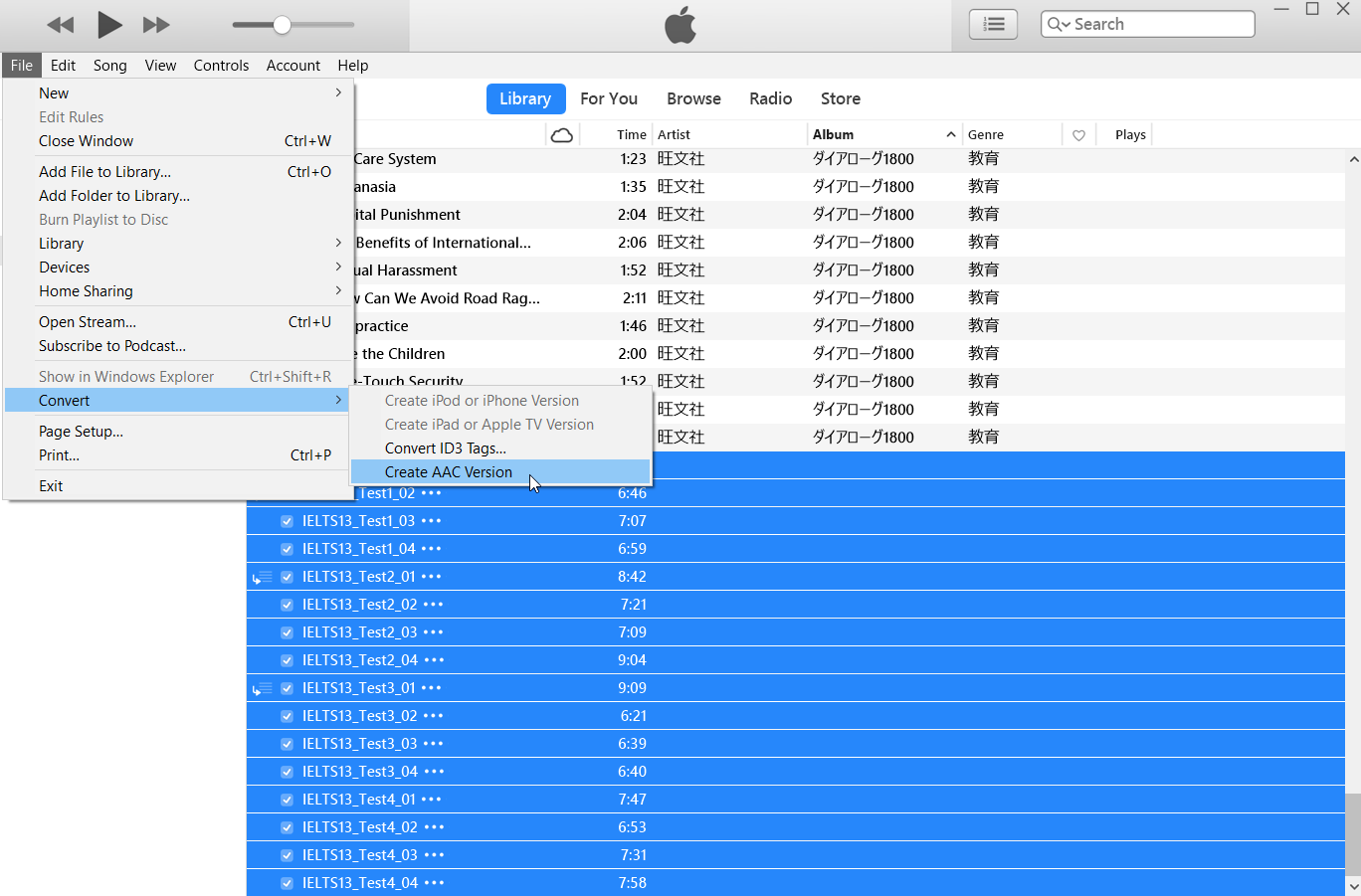Open more options dots for IELTS13_Test4_04
The height and width of the screenshot is (896, 1361).
pyautogui.click(x=435, y=883)
